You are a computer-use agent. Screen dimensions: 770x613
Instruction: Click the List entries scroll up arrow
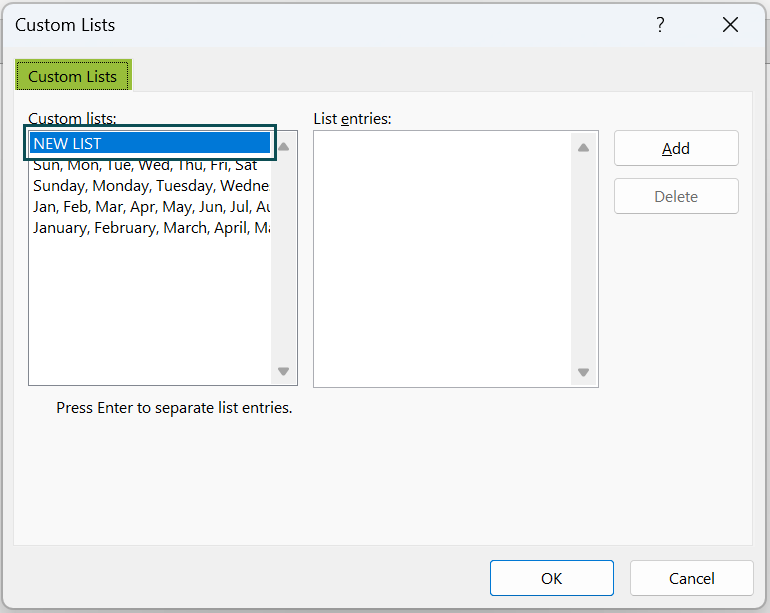coord(583,147)
